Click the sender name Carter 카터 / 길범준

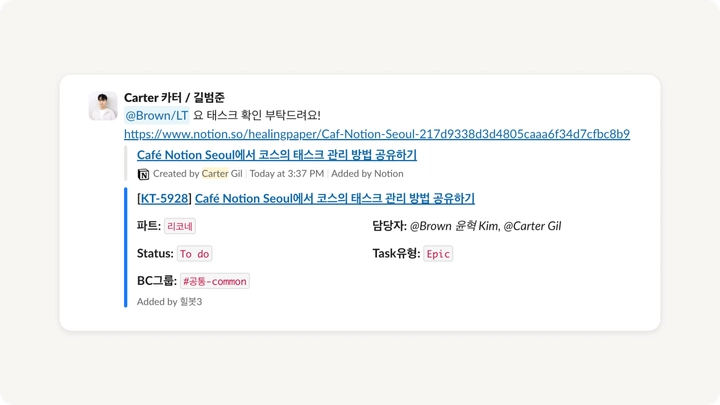pyautogui.click(x=174, y=97)
